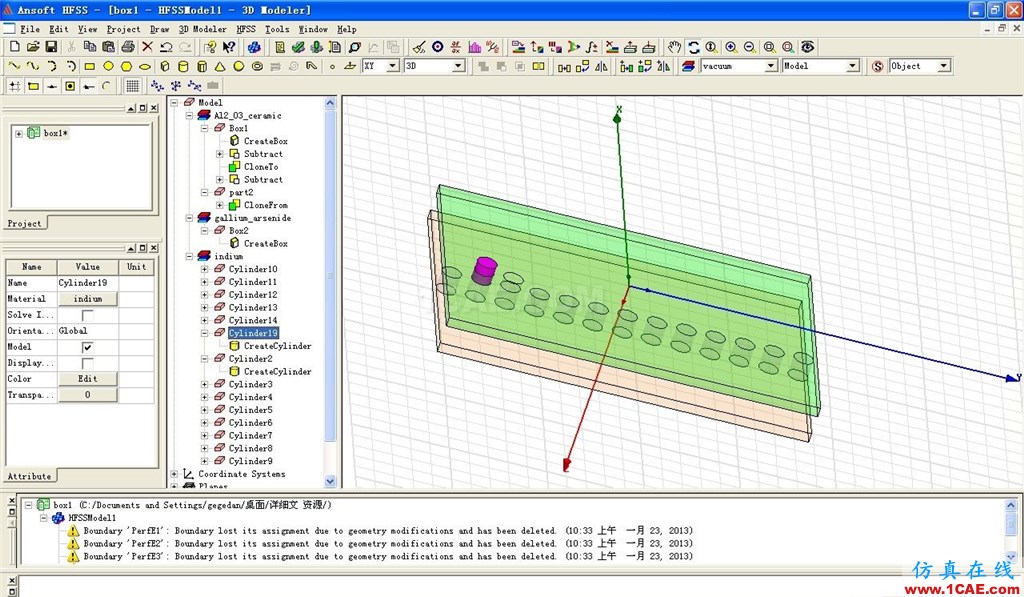Open the Draw menu
This screenshot has width=1024, height=597.
pyautogui.click(x=159, y=29)
